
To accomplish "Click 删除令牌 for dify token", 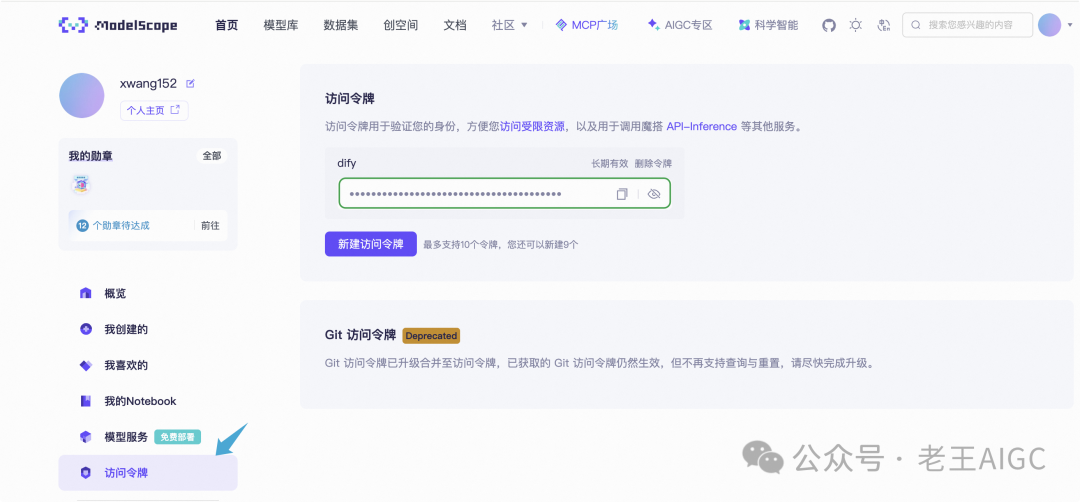I will coord(654,164).
